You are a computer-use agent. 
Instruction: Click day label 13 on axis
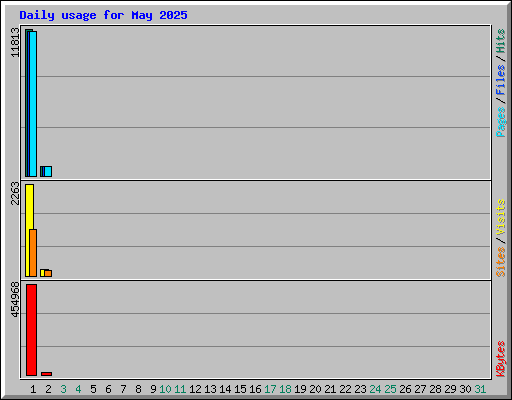(x=210, y=389)
